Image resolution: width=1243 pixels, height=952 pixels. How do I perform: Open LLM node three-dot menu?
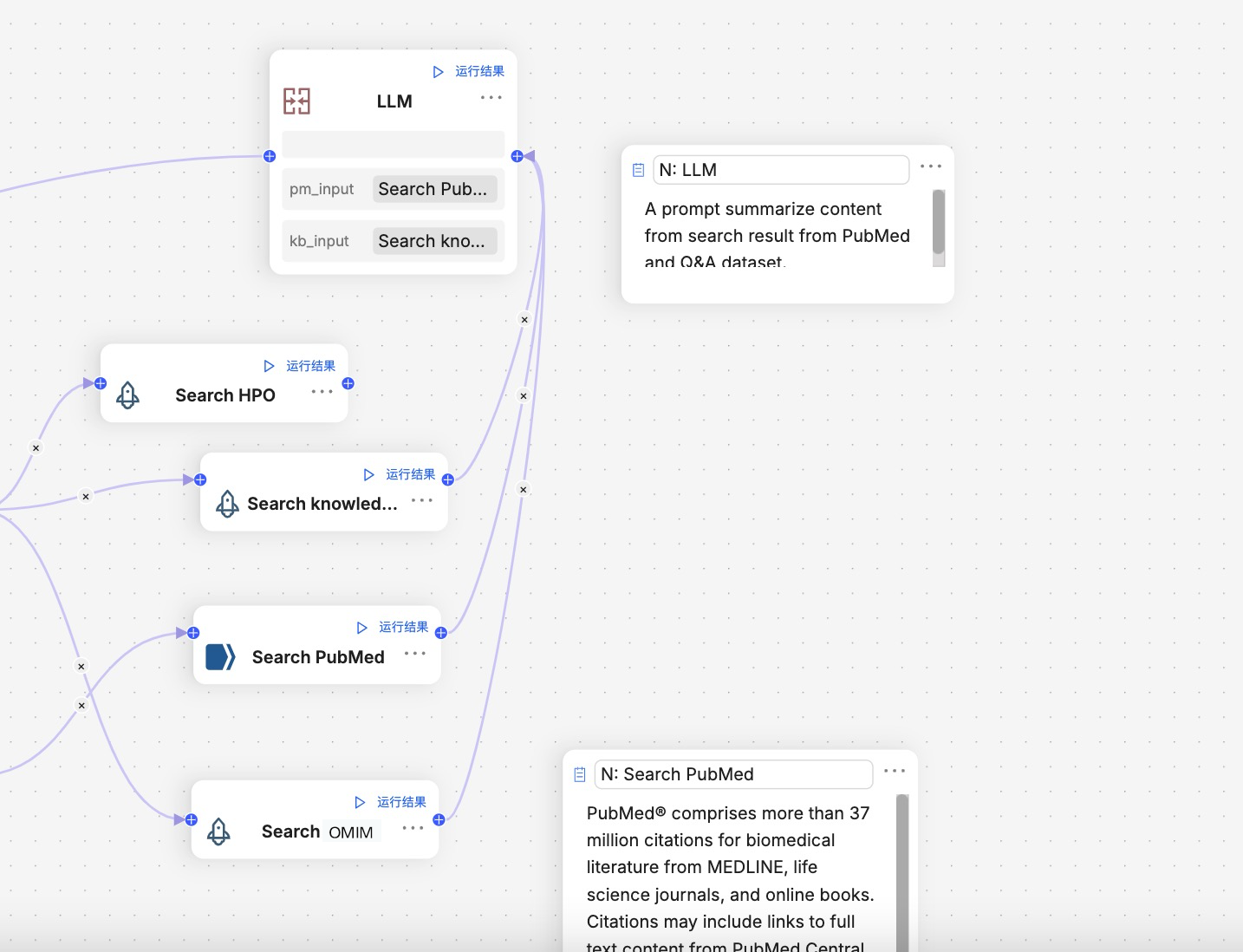491,98
